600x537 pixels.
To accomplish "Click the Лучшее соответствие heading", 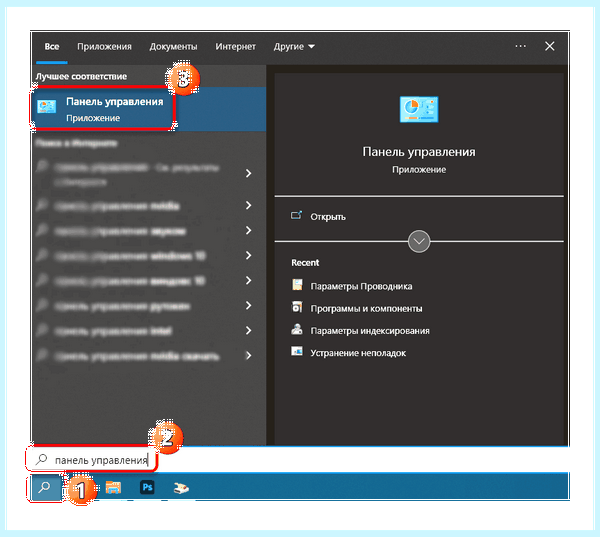I will [x=82, y=77].
